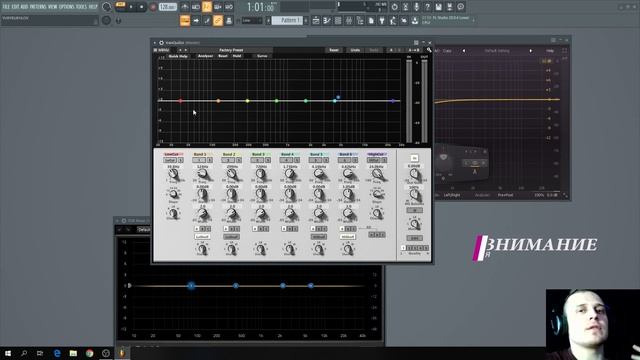Click the Redo button in the EQ
The width and height of the screenshot is (640, 360).
tap(374, 50)
